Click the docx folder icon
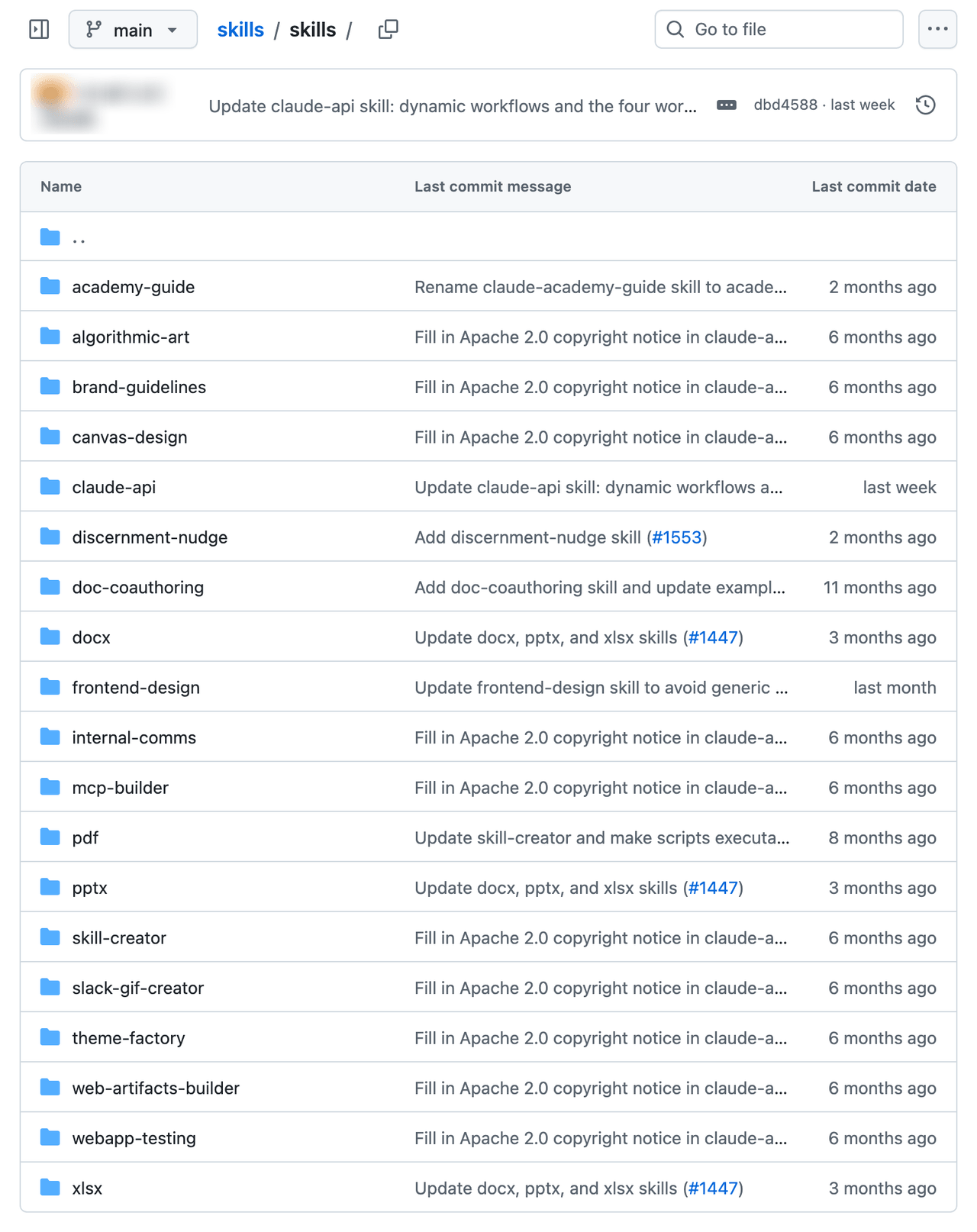977x1232 pixels. [50, 637]
